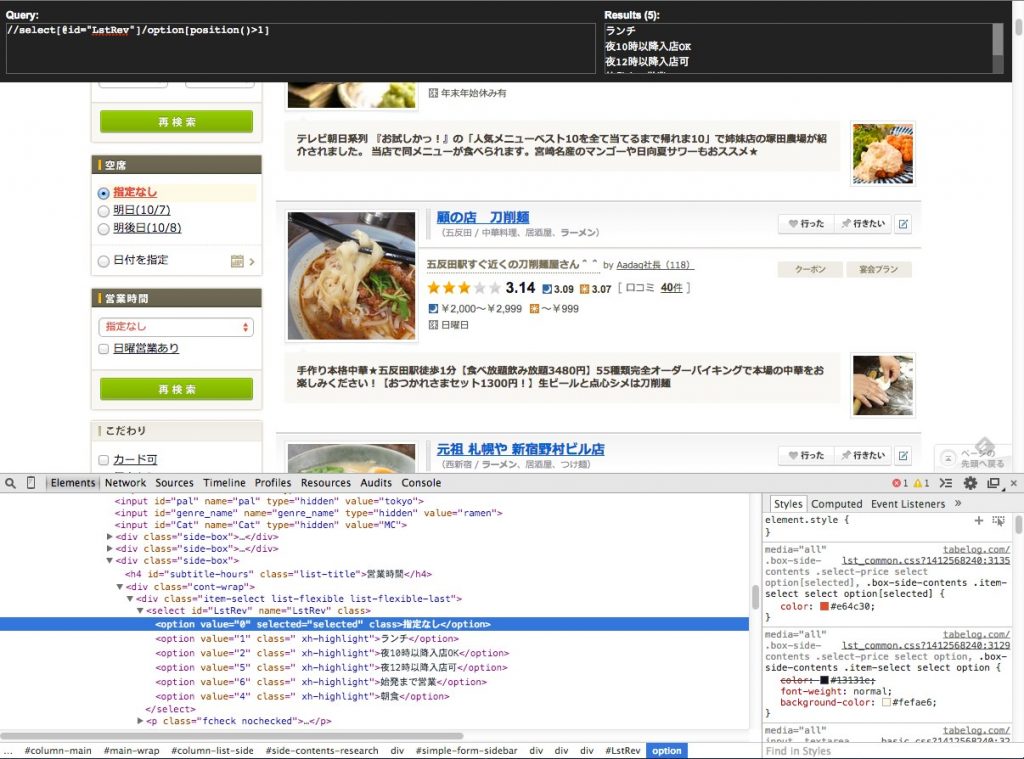Image resolution: width=1024 pixels, height=759 pixels.
Task: Click the 行った heart button for 顧の店
Action: 807,224
